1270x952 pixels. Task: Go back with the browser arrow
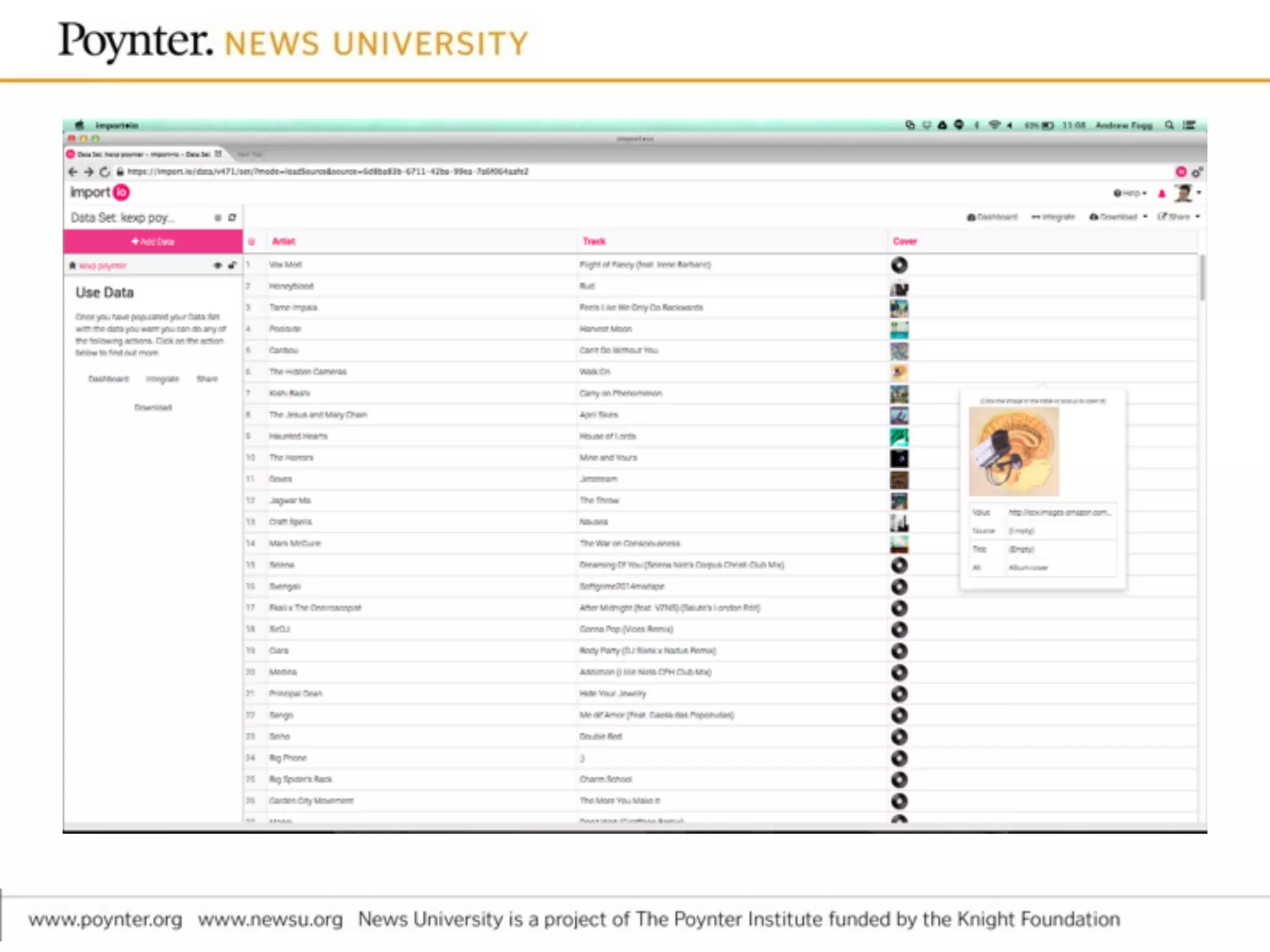[73, 172]
